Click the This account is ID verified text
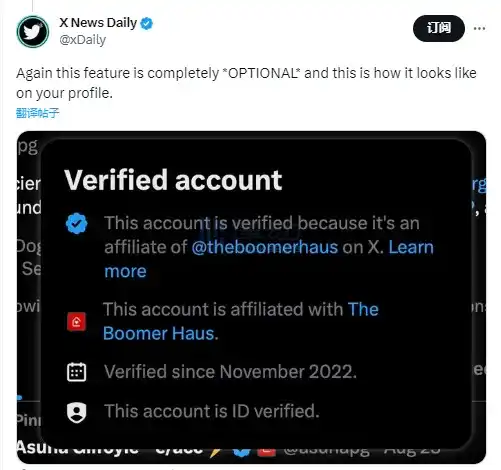501x470 pixels. click(212, 411)
